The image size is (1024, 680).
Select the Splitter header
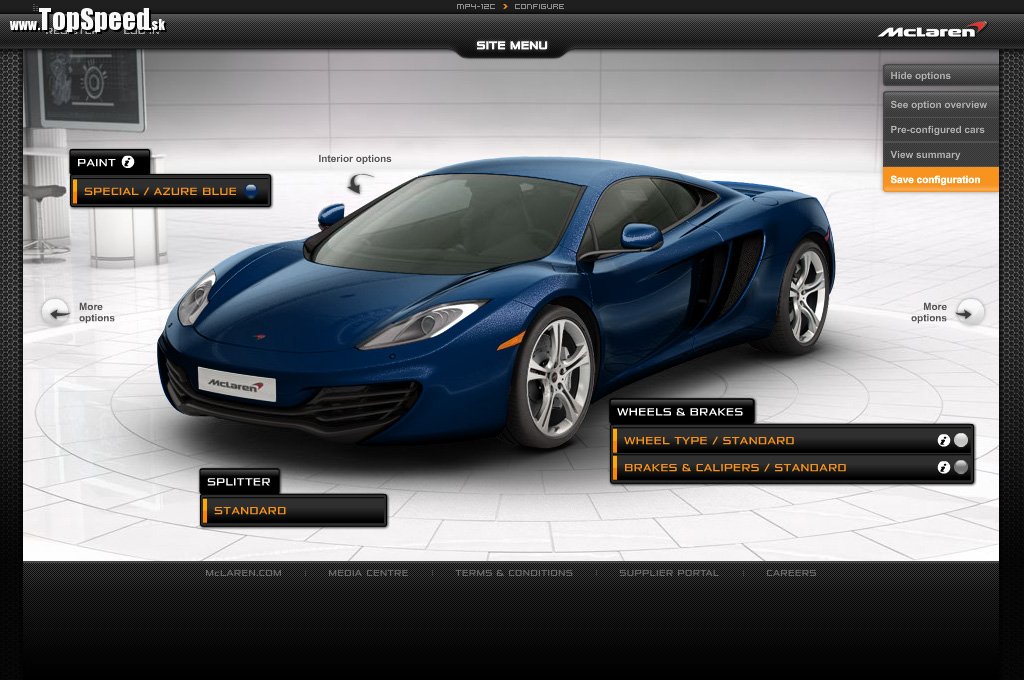(239, 481)
